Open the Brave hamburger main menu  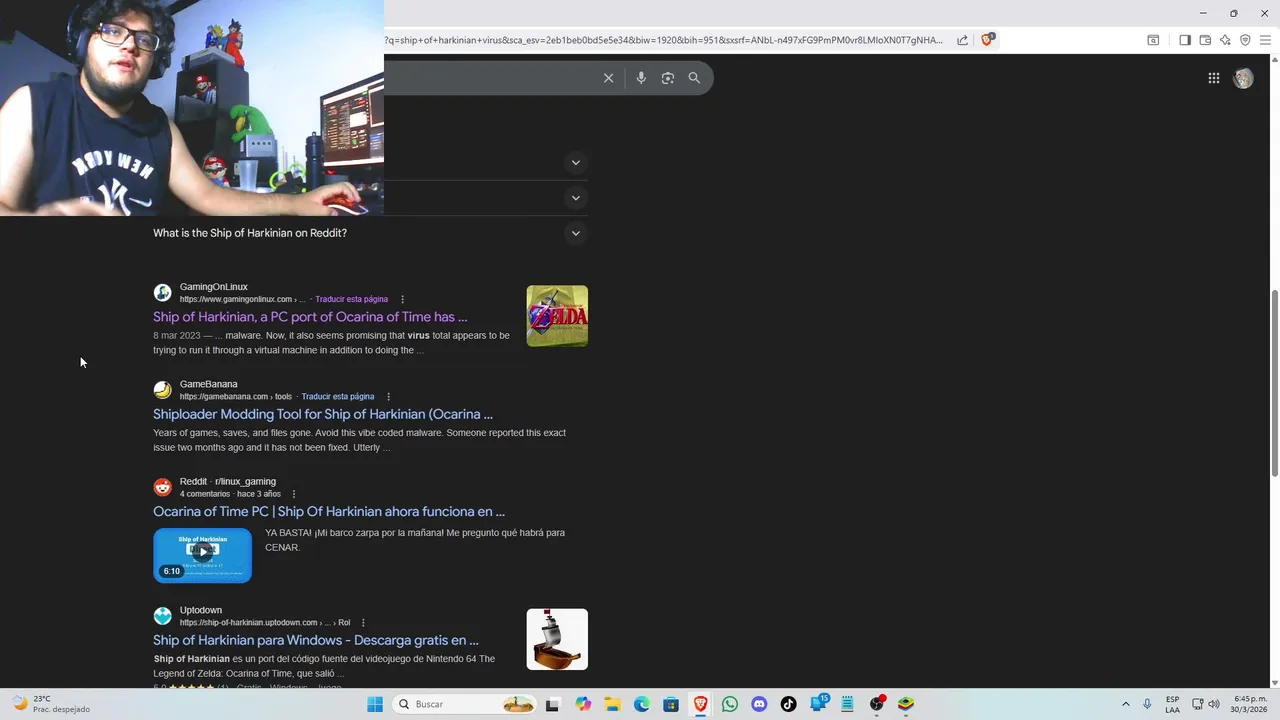tap(1265, 40)
